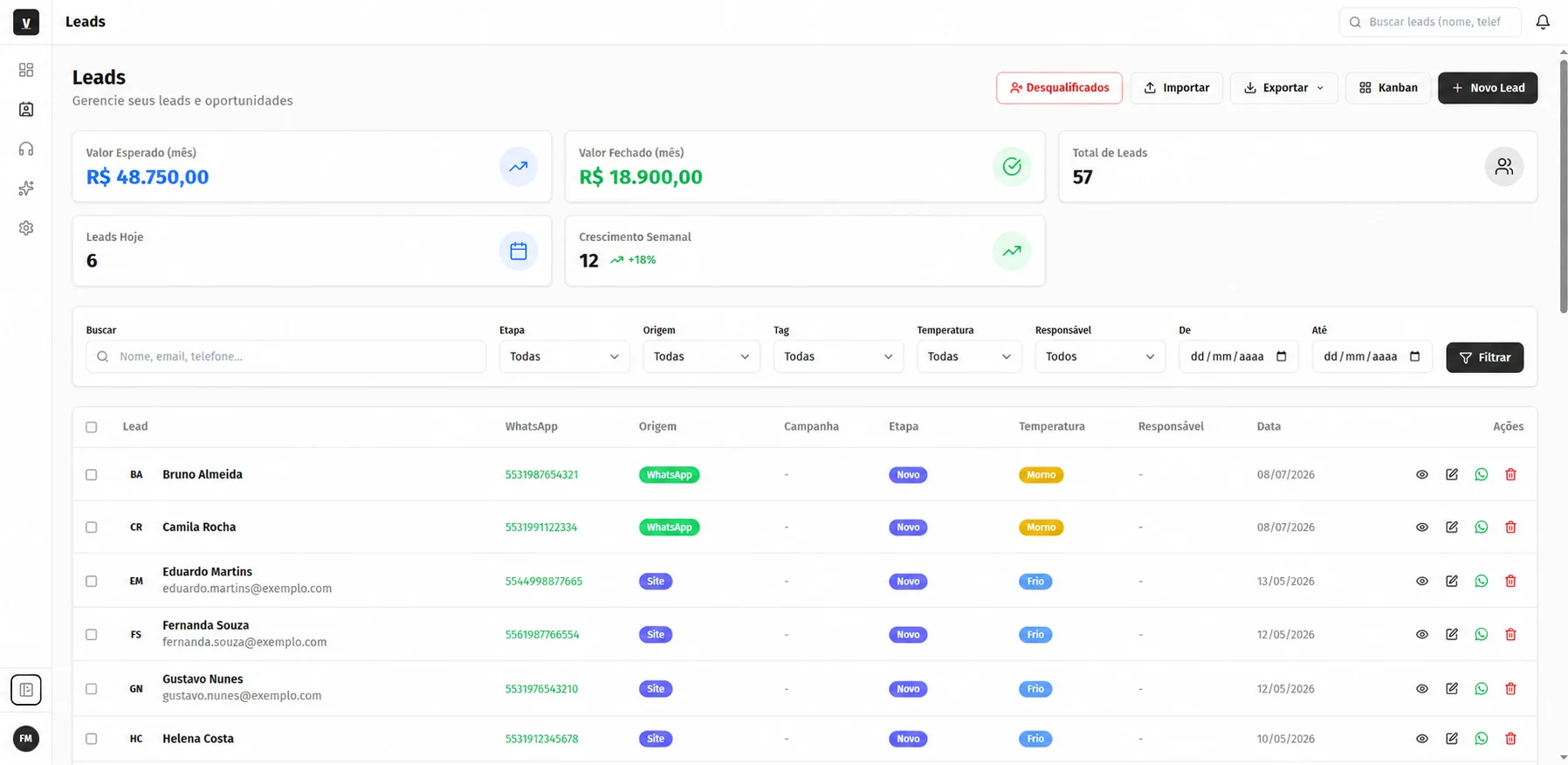
Task: Click the Etapa column header
Action: pyautogui.click(x=904, y=427)
